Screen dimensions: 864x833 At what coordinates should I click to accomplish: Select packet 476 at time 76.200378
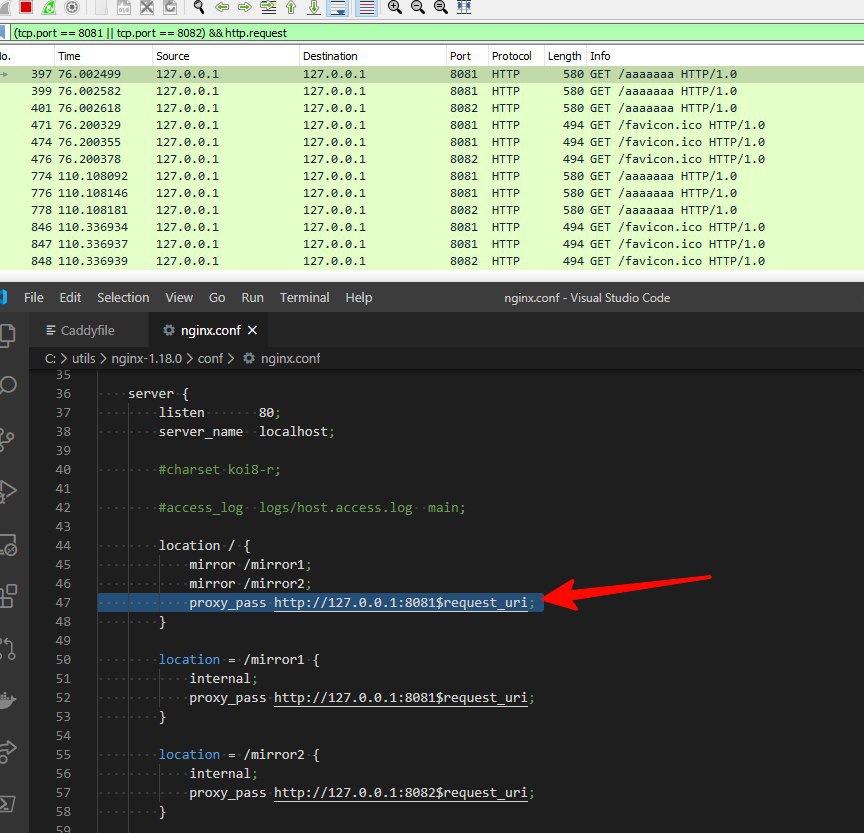tap(432, 159)
